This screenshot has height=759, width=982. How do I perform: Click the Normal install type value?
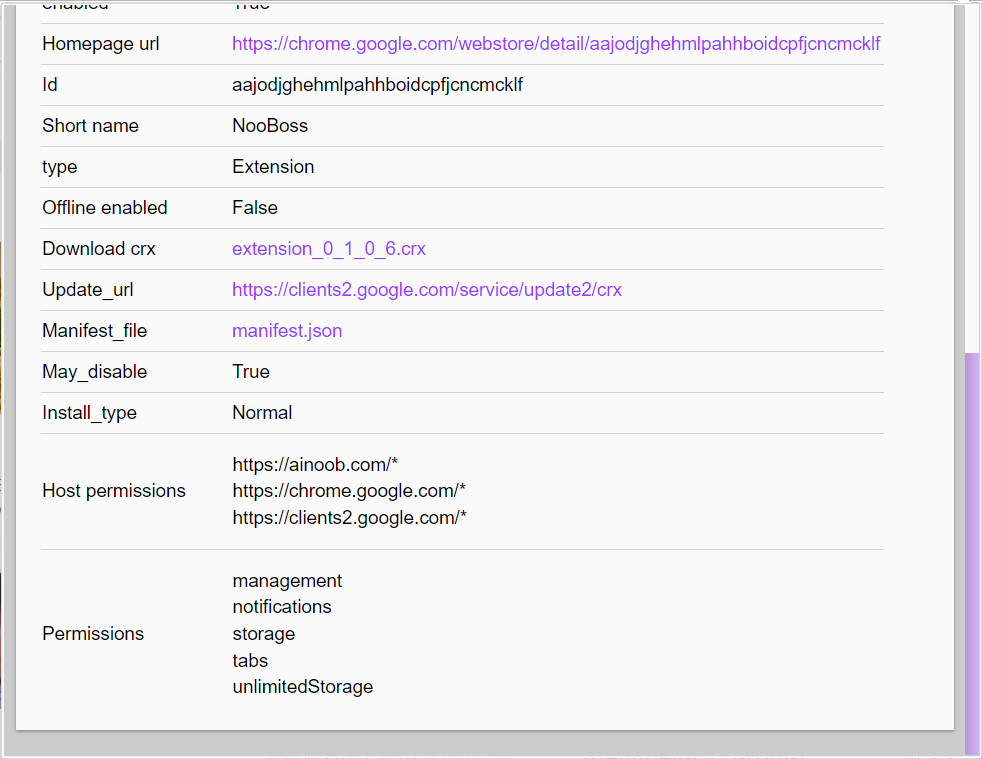[262, 413]
